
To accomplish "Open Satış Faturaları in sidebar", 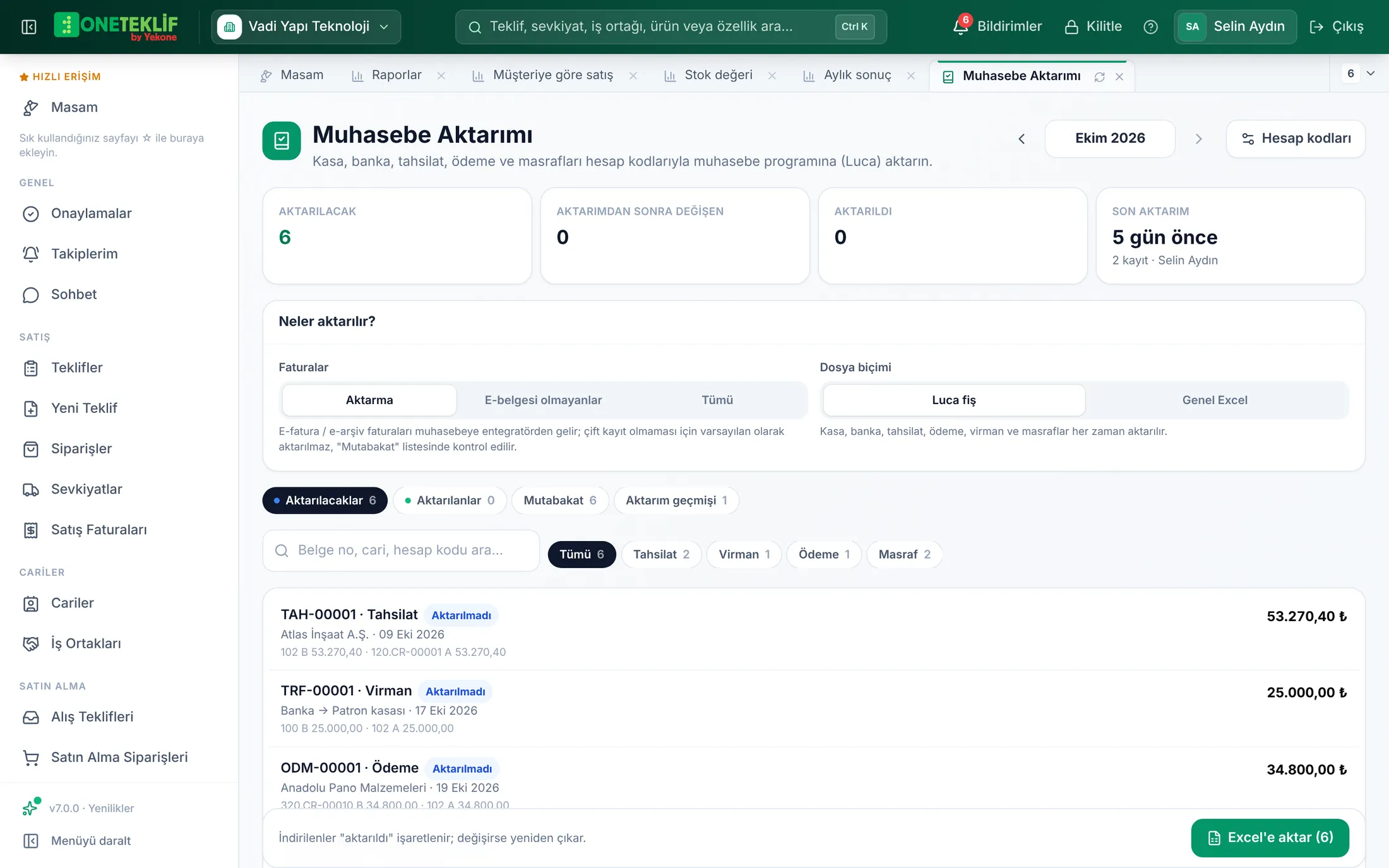I will (119, 530).
